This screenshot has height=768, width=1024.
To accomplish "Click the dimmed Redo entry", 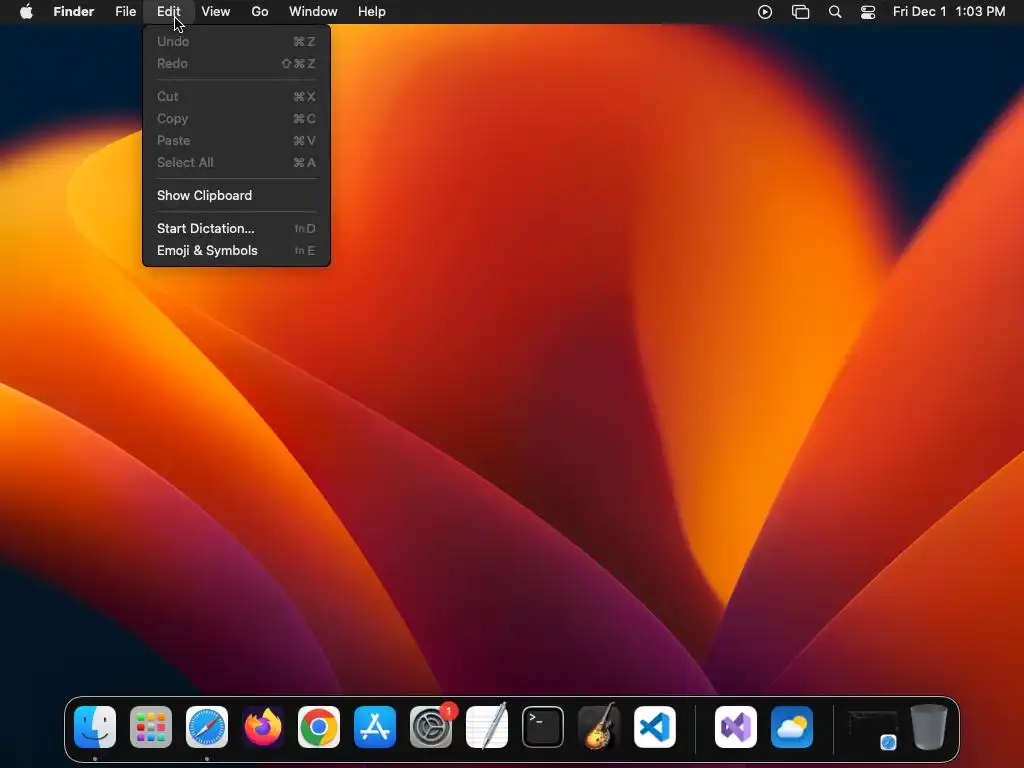I will (236, 63).
